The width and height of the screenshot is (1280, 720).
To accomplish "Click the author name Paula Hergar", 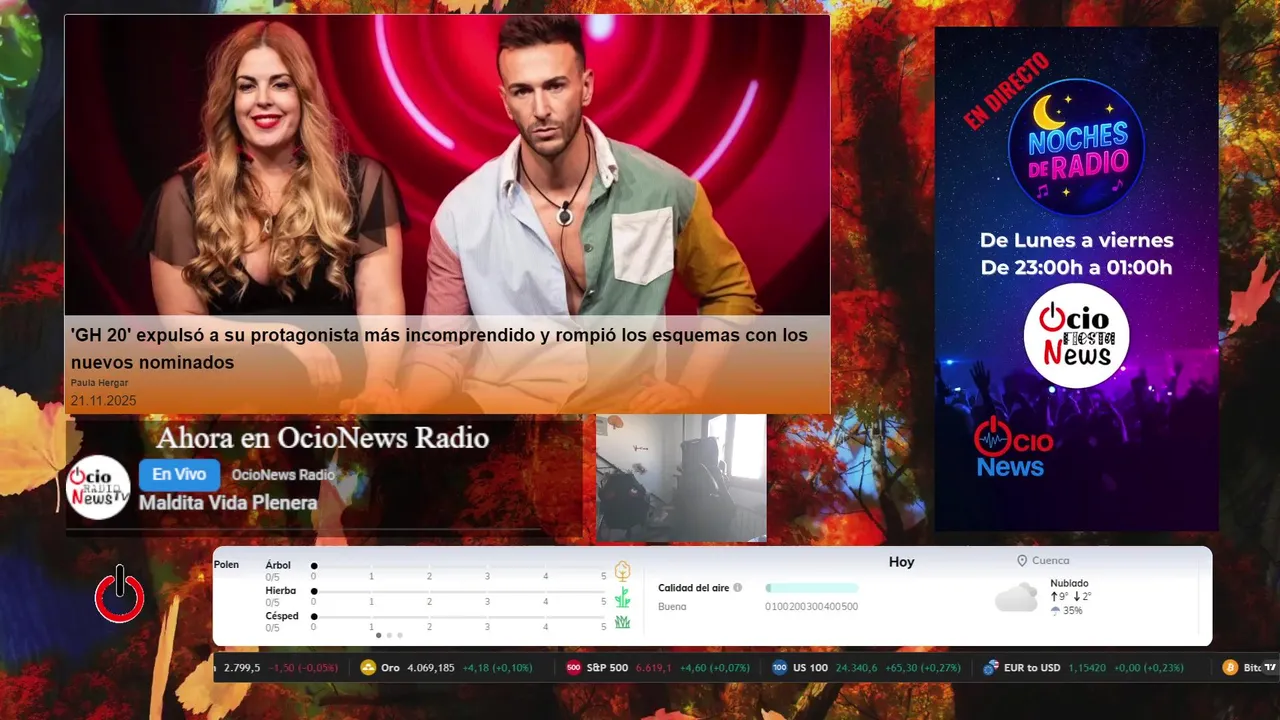I will click(x=99, y=383).
